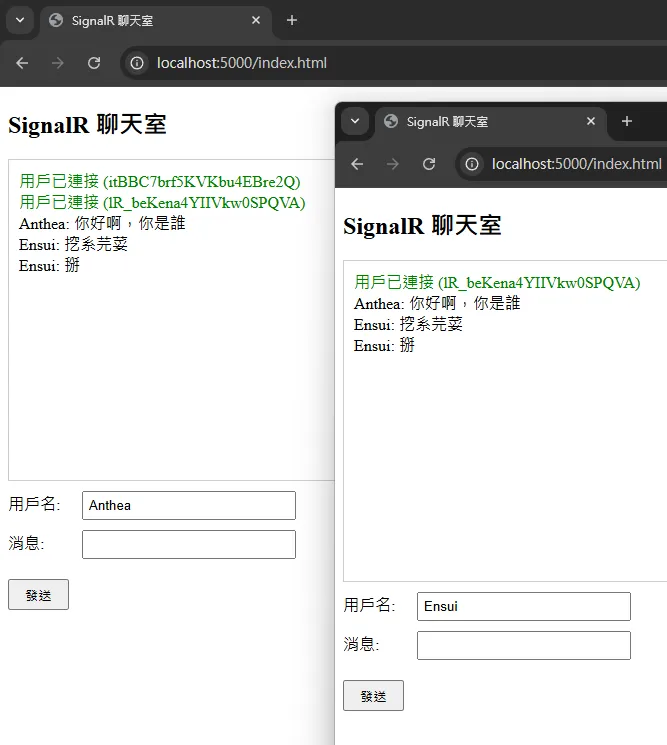Close SignalR 聊天室 tab in front window

[x=591, y=121]
